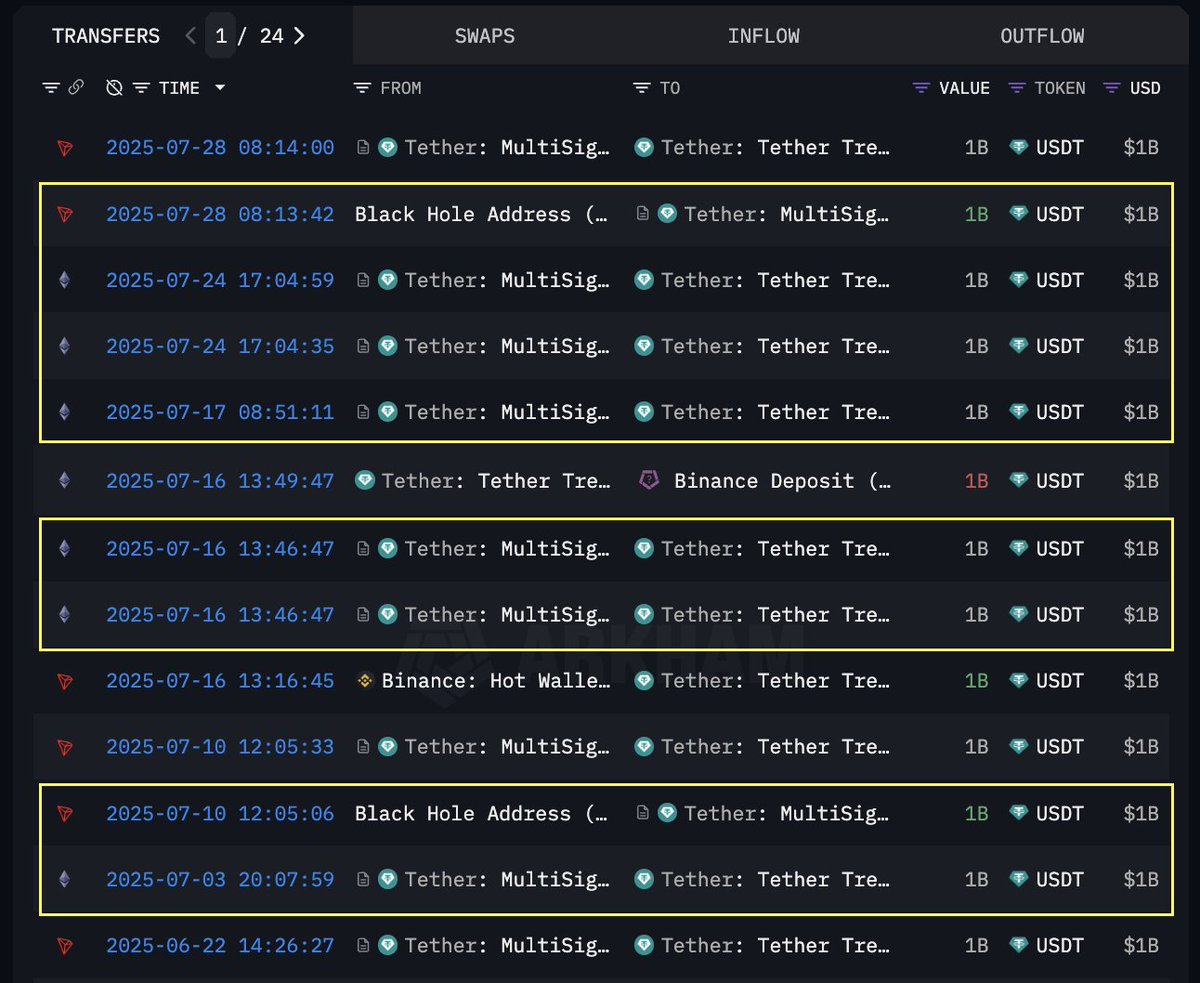The width and height of the screenshot is (1200, 983).
Task: Open the transaction timestamp 2025-07-16 13:16:45
Action: 220,681
